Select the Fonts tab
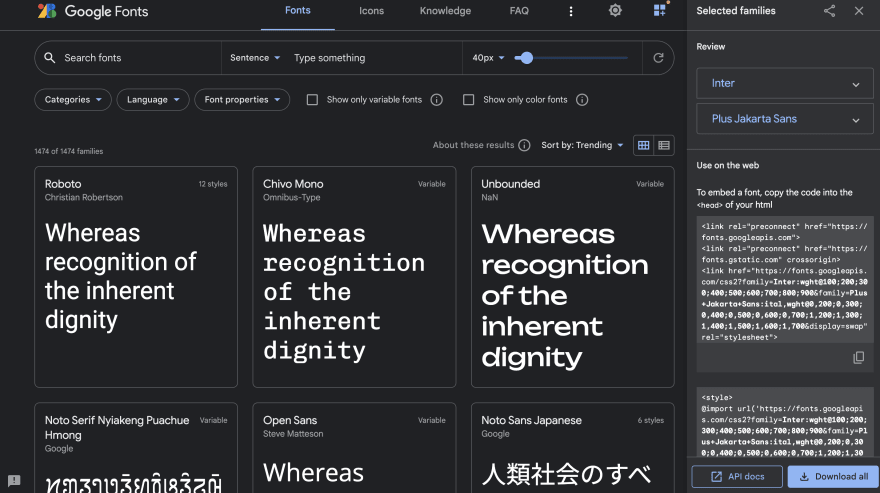The height and width of the screenshot is (493, 880). pos(297,11)
